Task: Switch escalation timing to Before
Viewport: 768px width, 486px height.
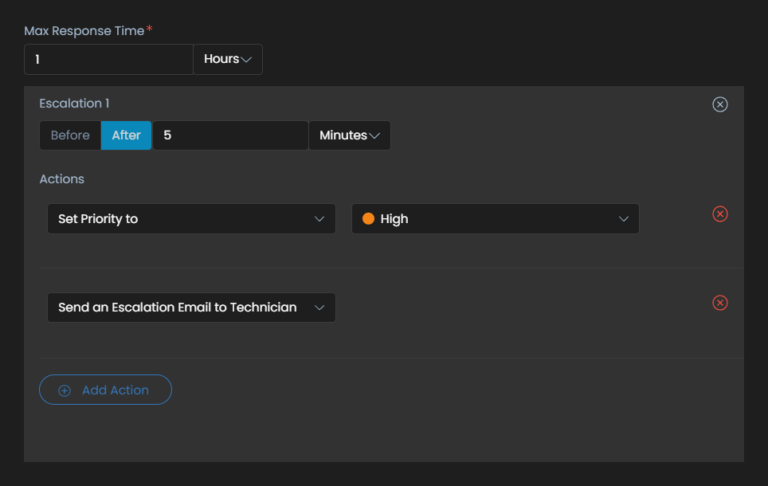Action: tap(70, 135)
